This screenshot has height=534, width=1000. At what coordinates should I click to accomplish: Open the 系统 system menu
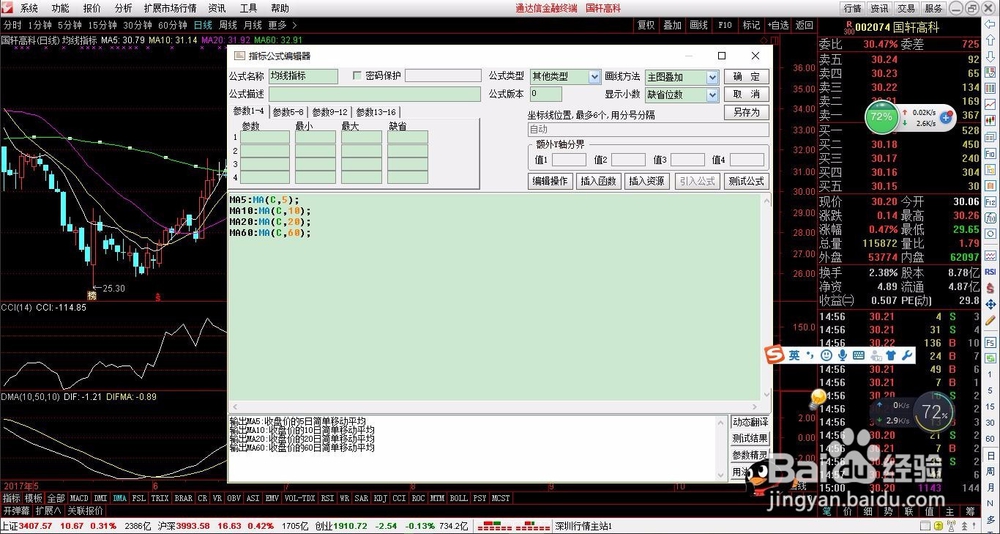click(x=29, y=8)
